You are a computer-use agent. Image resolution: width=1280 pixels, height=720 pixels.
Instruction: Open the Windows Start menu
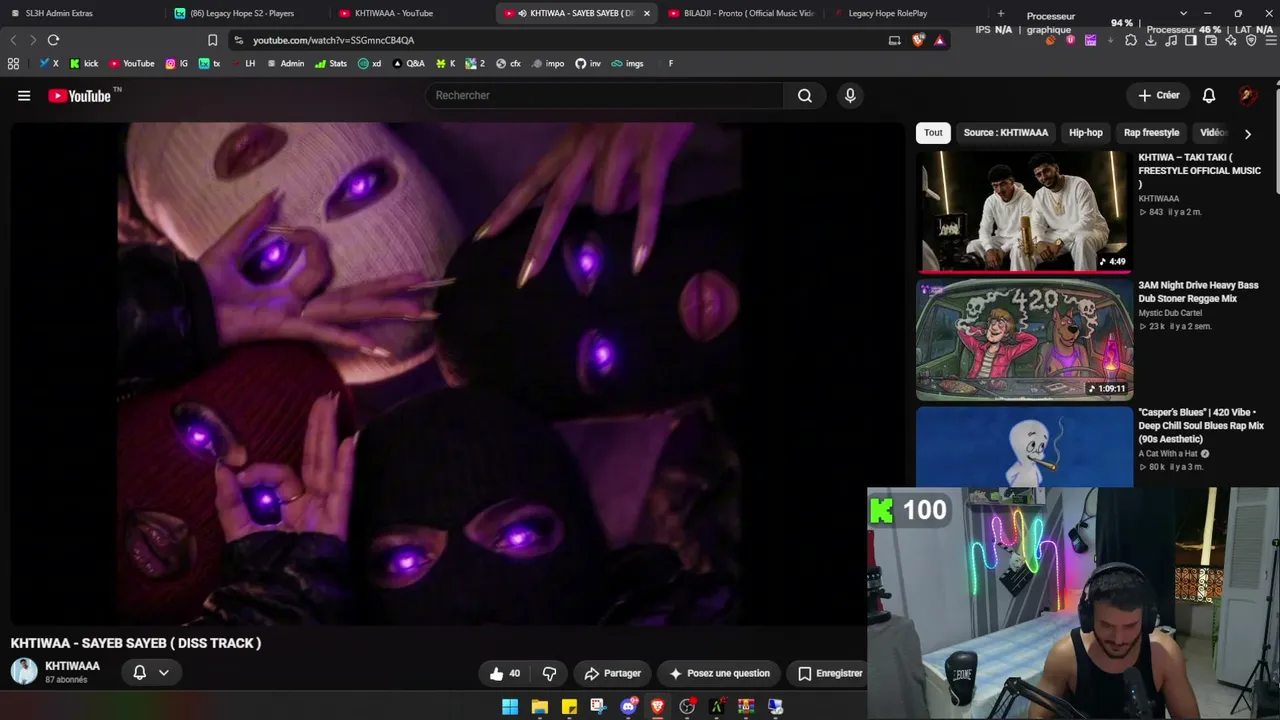(x=510, y=707)
